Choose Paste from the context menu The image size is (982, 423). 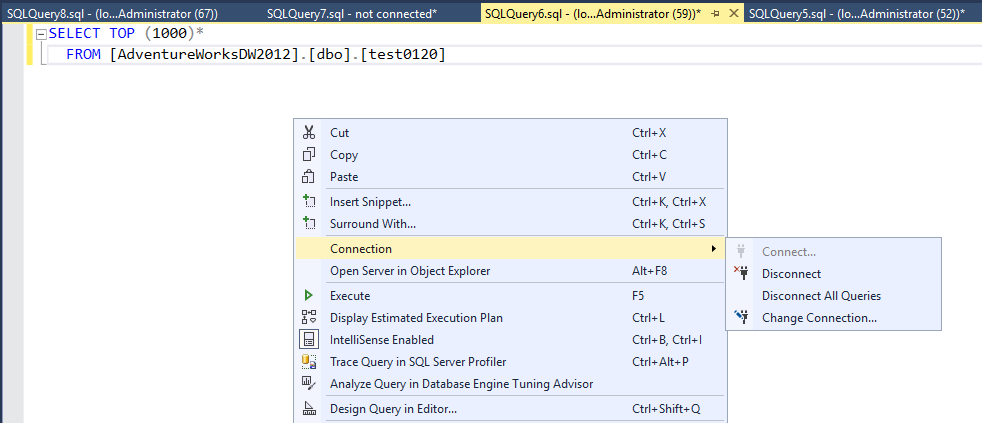point(510,177)
